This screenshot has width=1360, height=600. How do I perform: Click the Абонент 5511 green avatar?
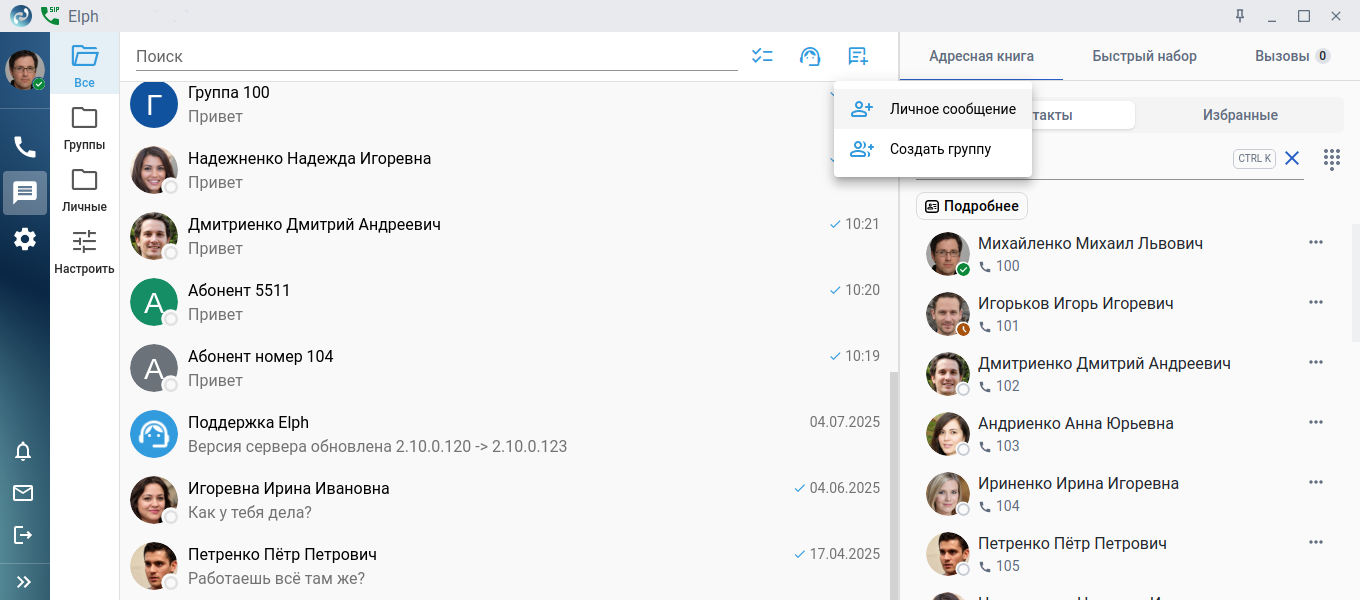(154, 302)
